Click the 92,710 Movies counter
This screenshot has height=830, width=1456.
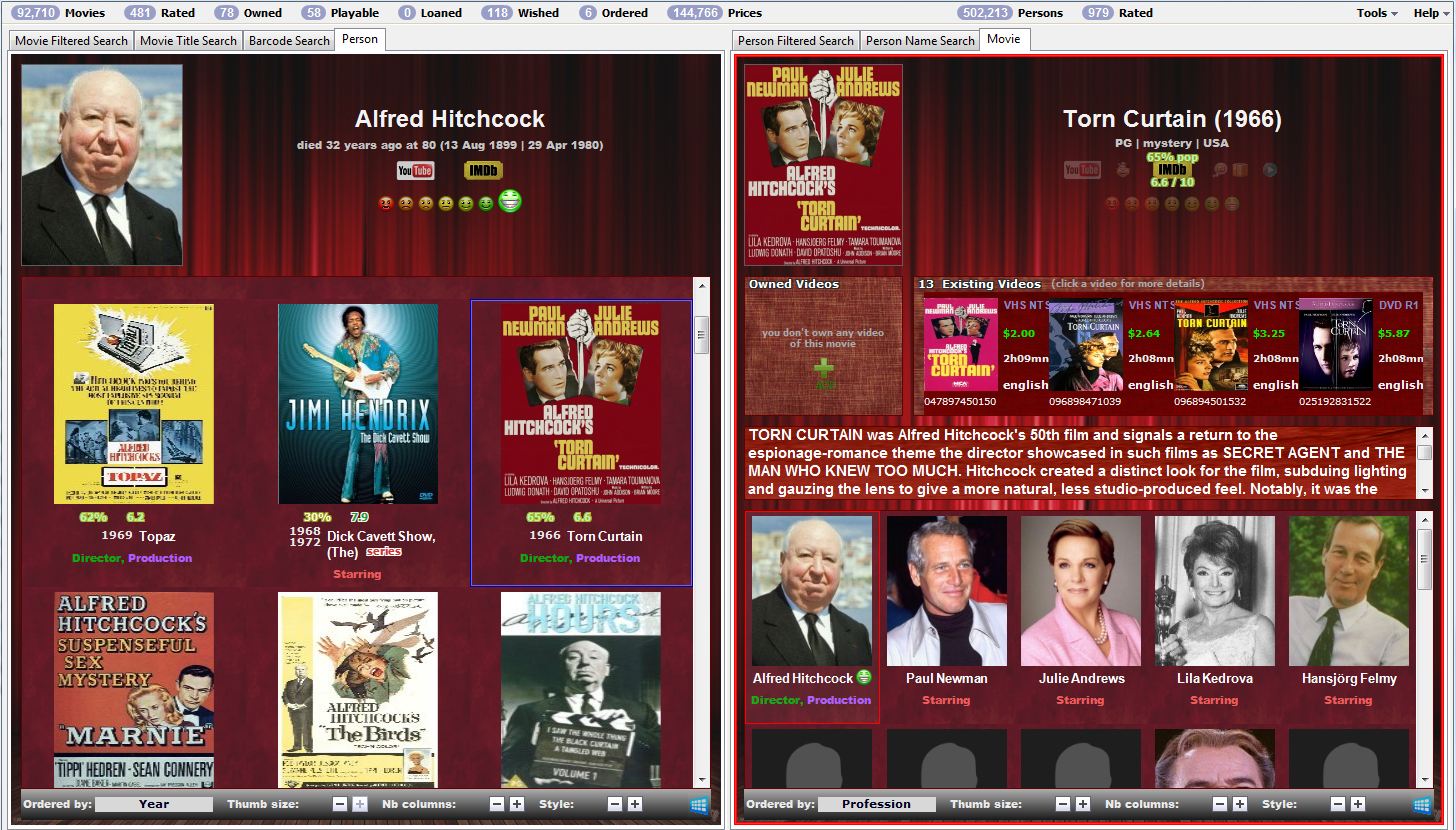coord(58,13)
